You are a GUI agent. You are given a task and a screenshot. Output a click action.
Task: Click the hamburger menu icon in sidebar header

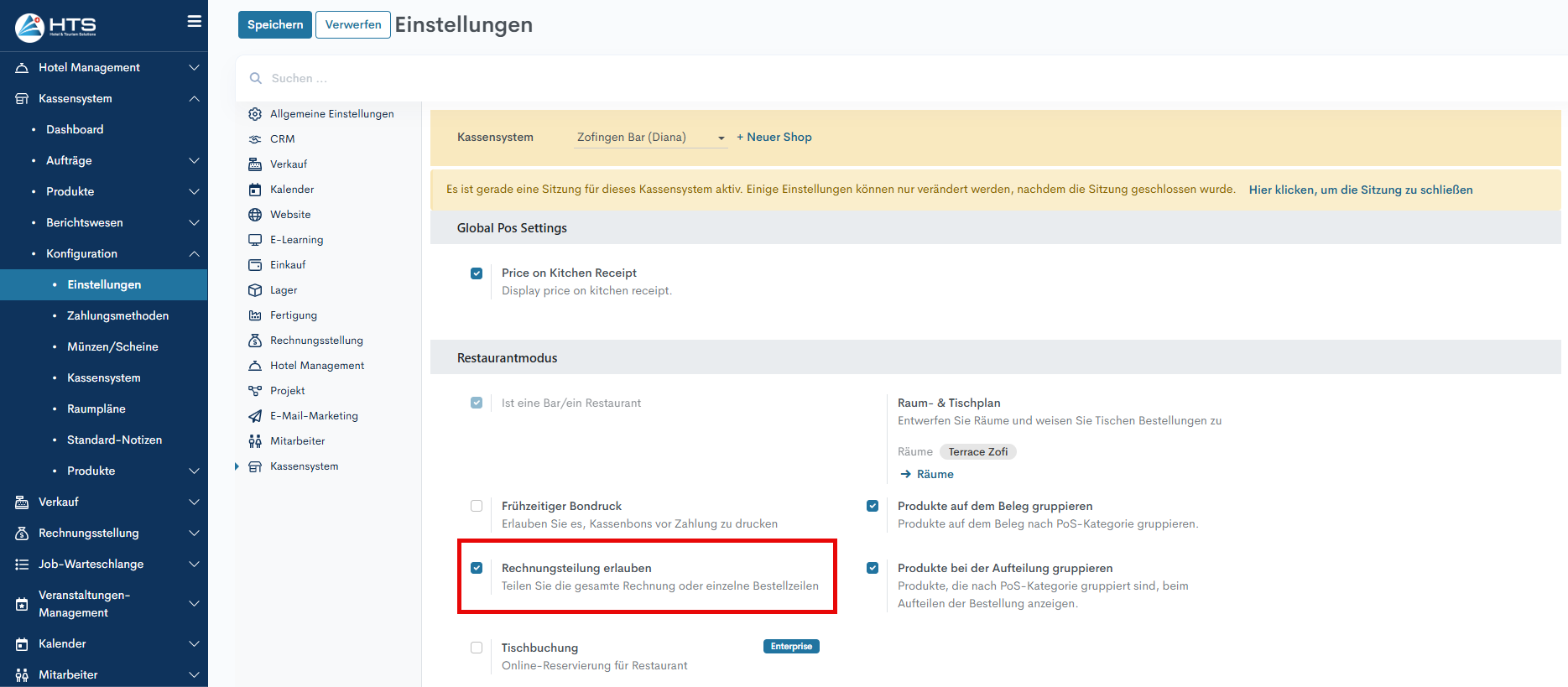[x=194, y=22]
